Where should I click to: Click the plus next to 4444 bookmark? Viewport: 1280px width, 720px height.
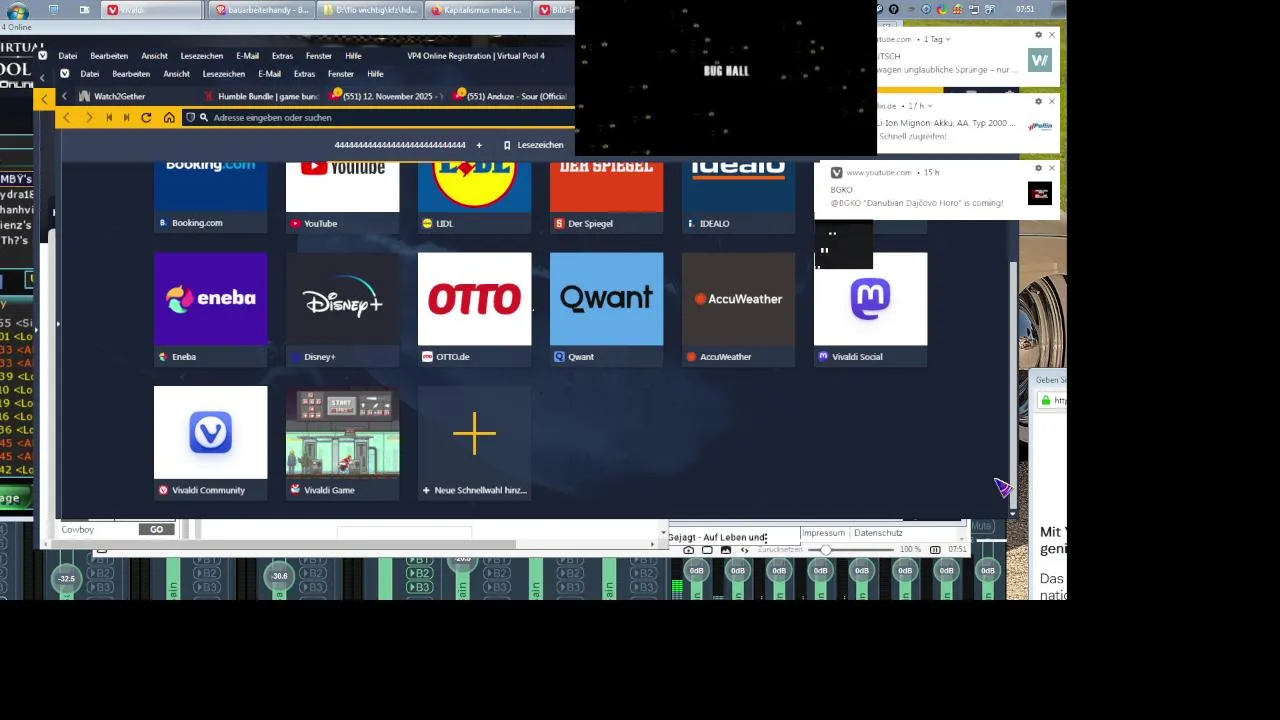pos(479,145)
